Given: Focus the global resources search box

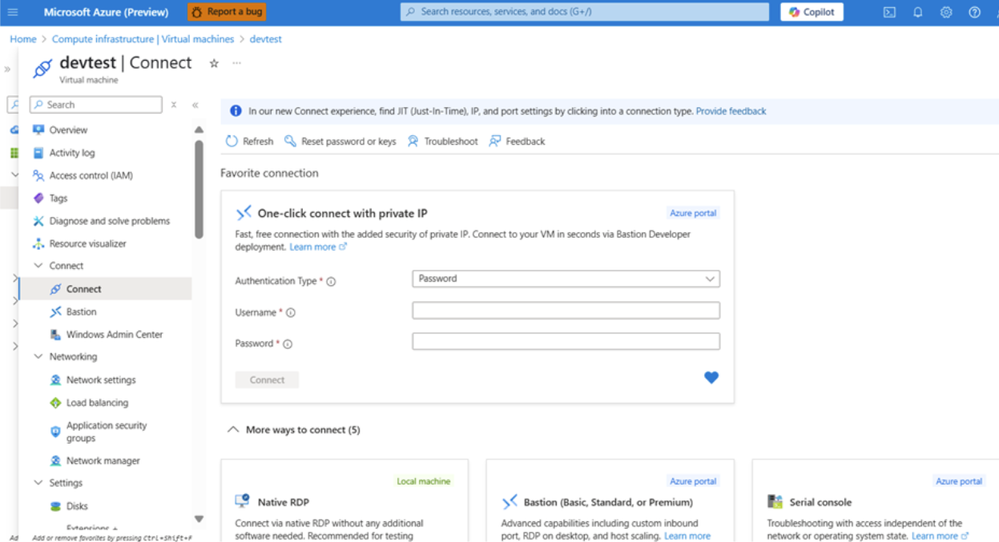Looking at the screenshot, I should coord(584,11).
